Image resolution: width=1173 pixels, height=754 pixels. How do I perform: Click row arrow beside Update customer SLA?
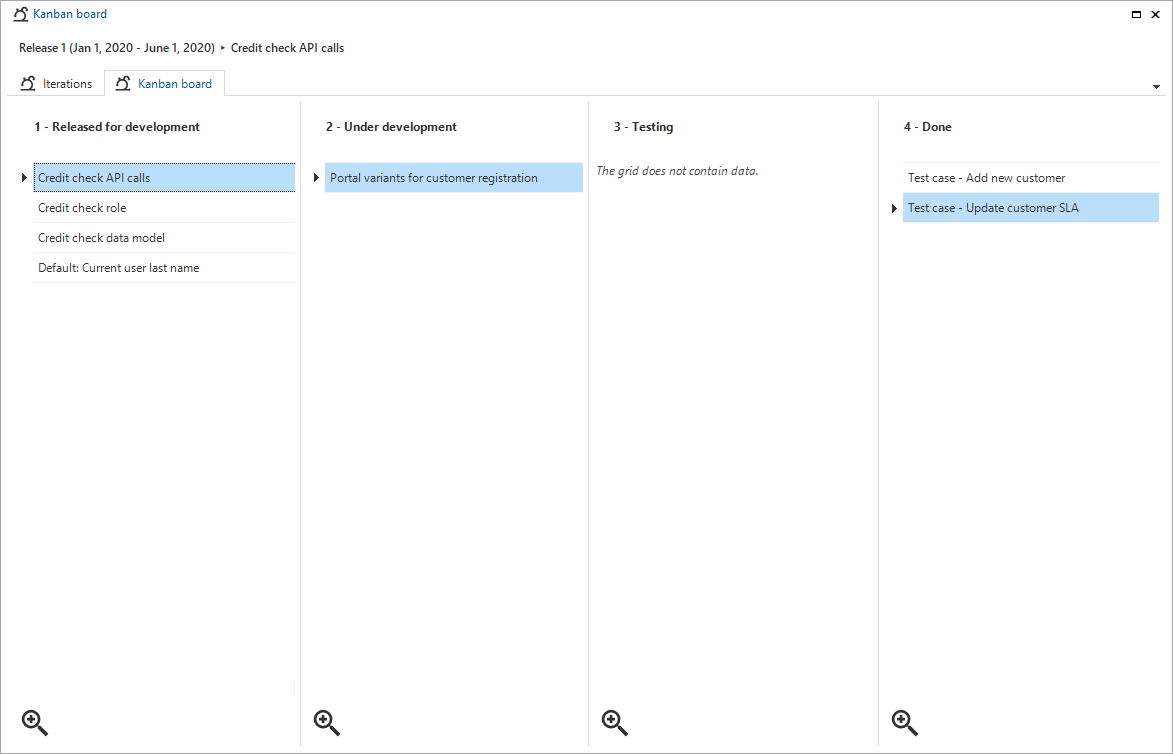pyautogui.click(x=895, y=208)
